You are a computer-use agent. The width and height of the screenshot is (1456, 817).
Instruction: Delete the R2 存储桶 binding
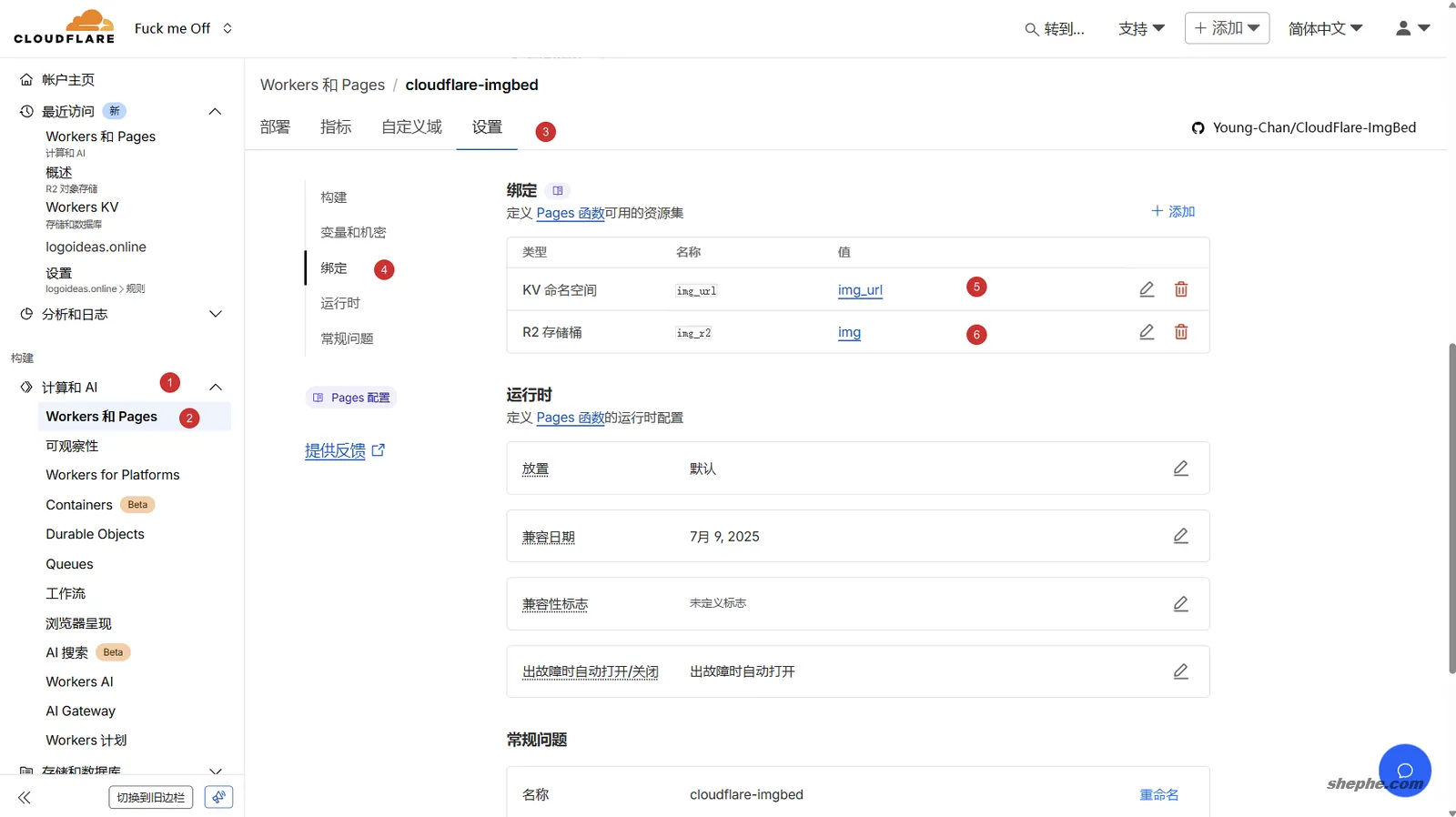pos(1181,332)
